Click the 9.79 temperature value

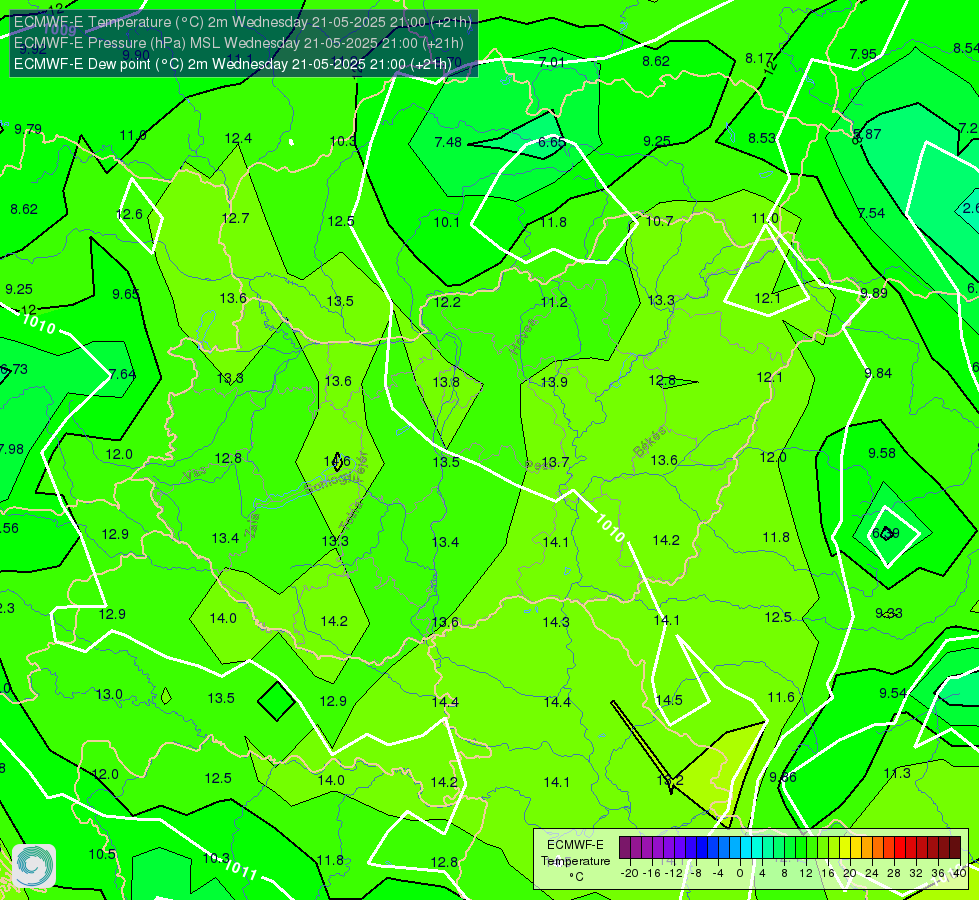click(x=28, y=129)
